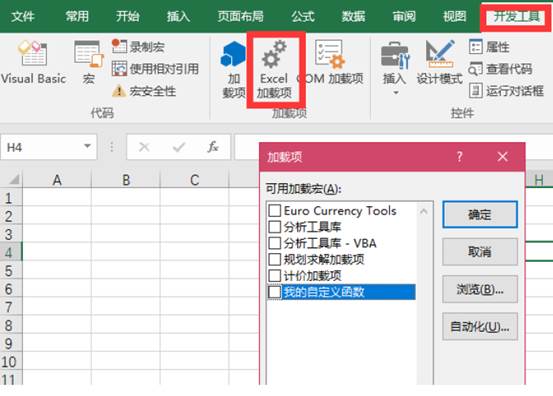Open the 文件 tab
This screenshot has height=396, width=553.
[x=23, y=16]
